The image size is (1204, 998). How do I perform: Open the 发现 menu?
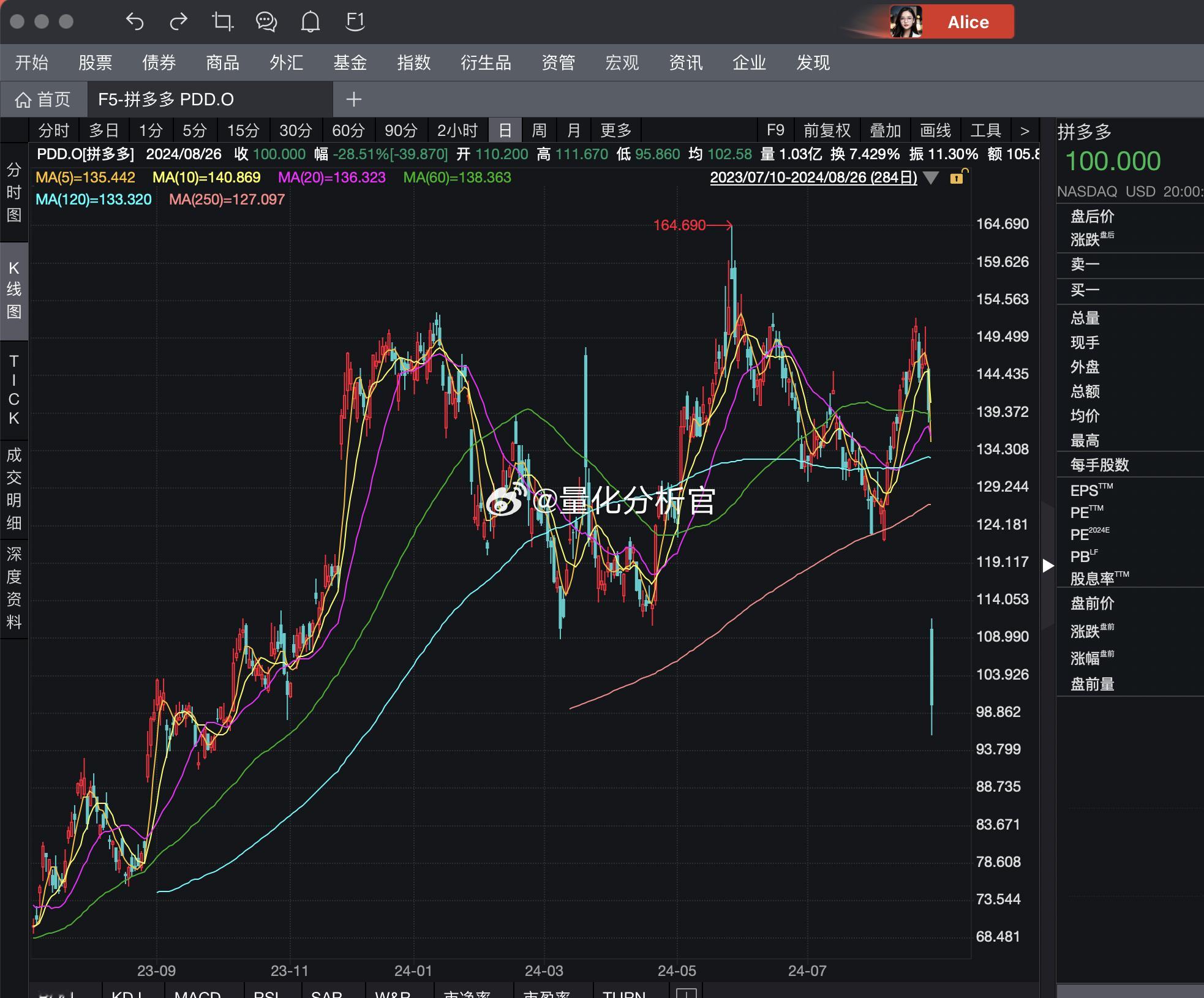(813, 62)
